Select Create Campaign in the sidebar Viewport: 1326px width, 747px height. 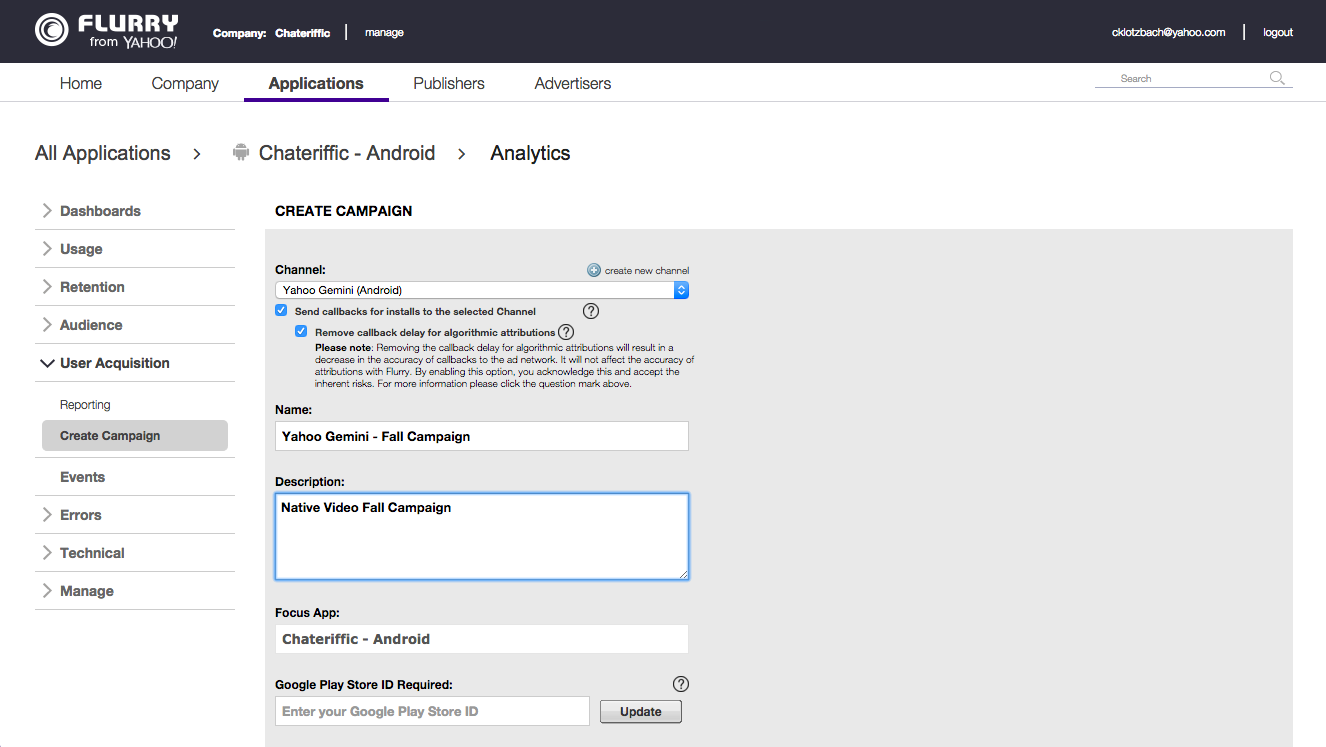[135, 435]
